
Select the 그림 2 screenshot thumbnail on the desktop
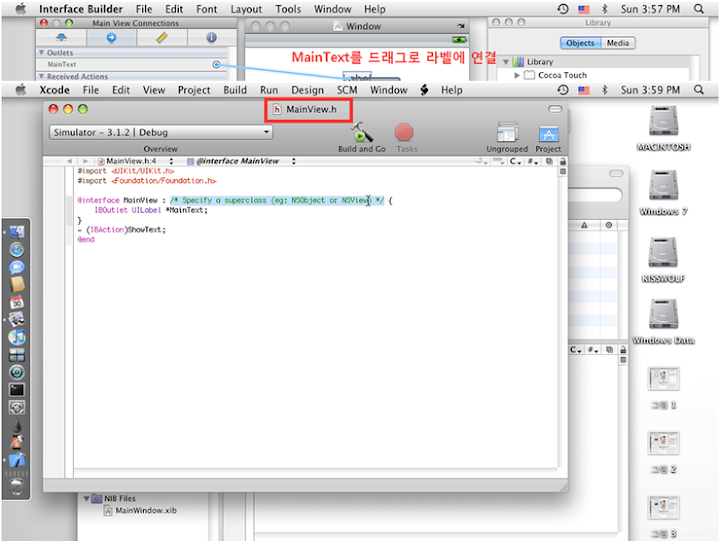click(x=663, y=443)
